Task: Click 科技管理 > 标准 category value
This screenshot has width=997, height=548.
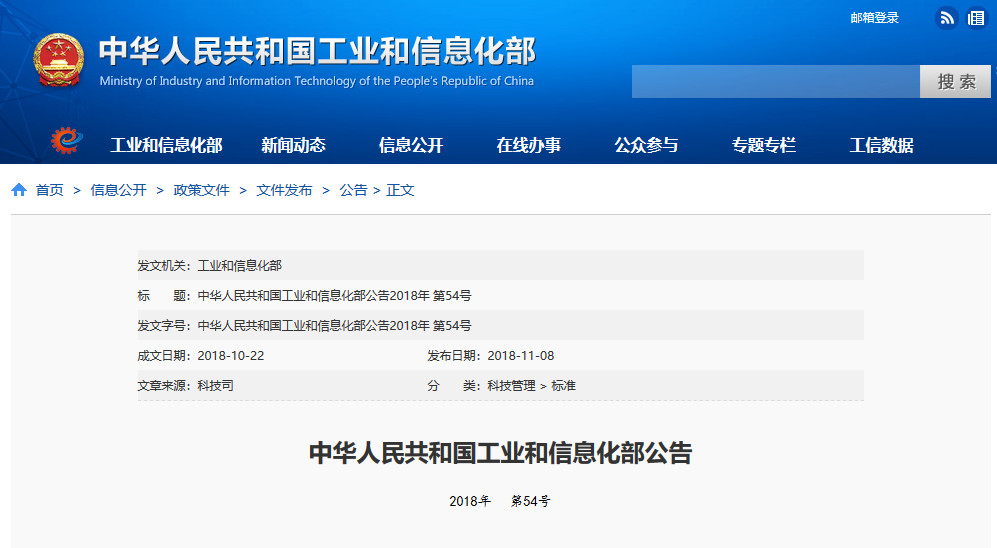Action: pyautogui.click(x=532, y=385)
